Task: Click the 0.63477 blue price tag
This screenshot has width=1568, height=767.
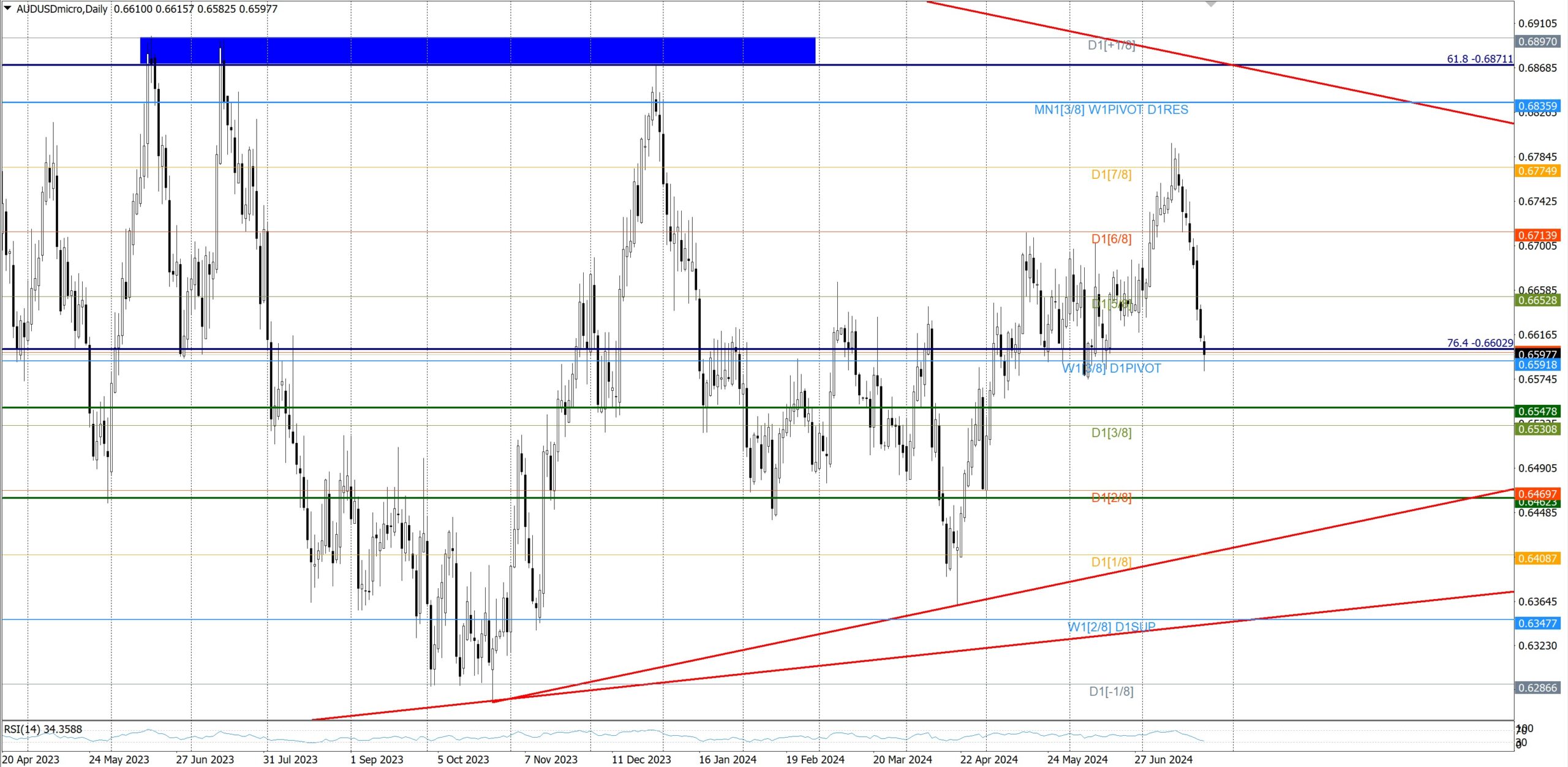Action: [x=1537, y=624]
